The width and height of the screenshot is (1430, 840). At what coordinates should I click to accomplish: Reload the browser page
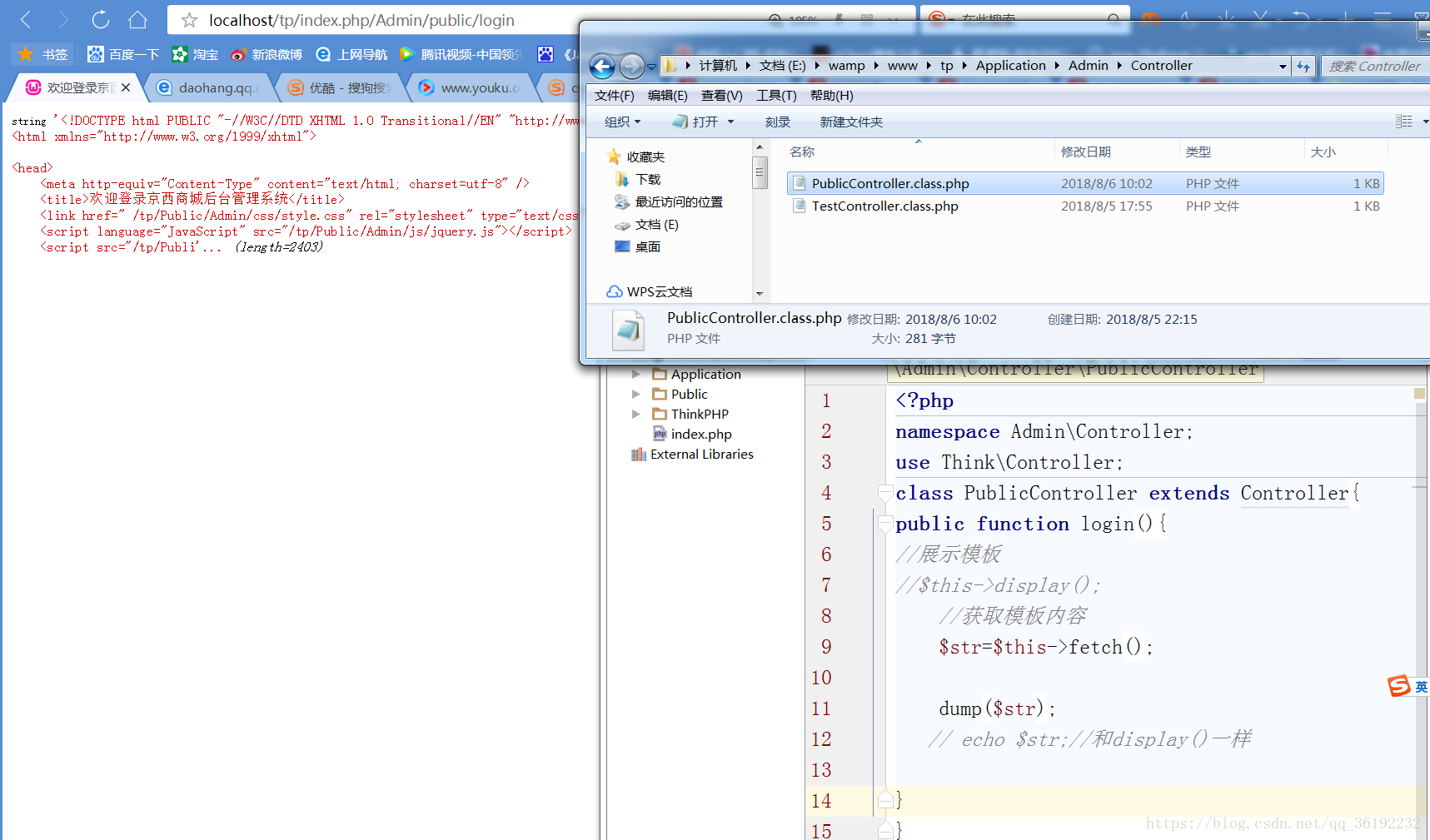click(101, 19)
